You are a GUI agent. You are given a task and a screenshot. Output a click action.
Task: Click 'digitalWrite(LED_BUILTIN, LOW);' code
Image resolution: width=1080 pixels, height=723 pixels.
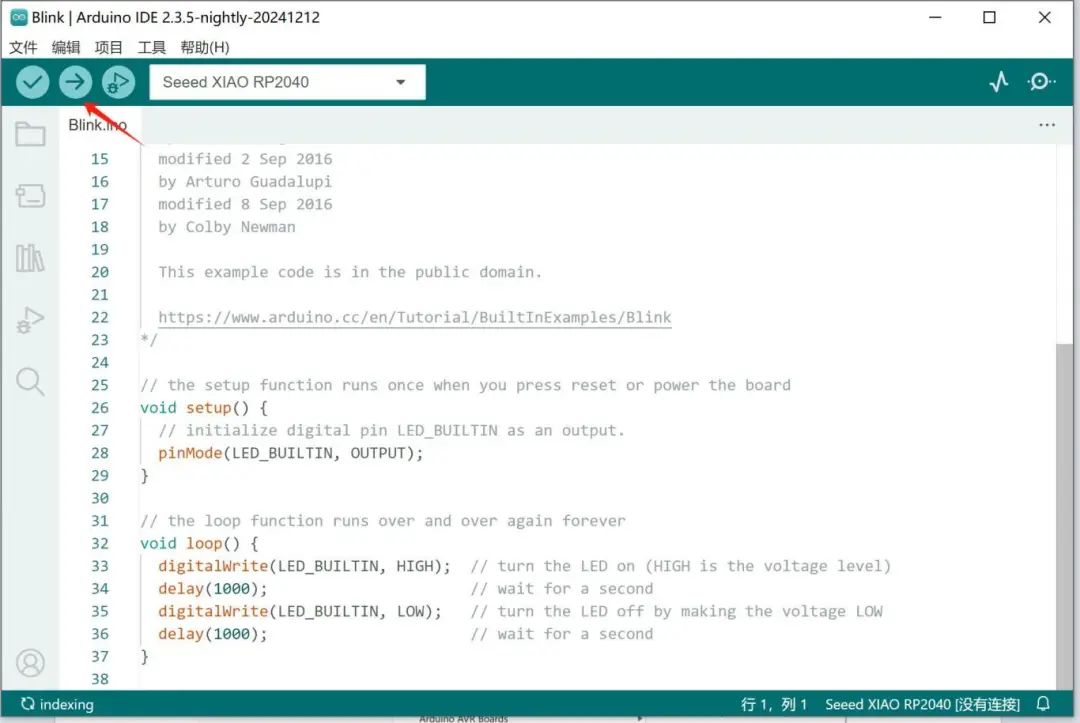[x=300, y=611]
